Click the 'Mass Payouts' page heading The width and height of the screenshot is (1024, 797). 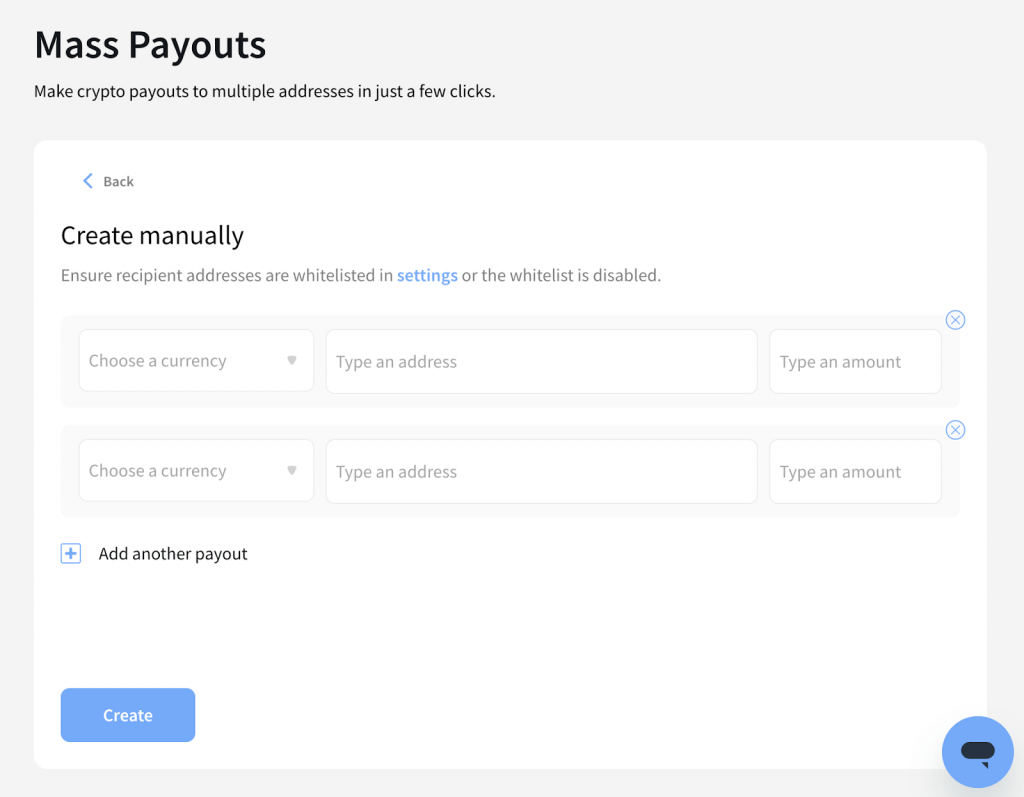[150, 45]
